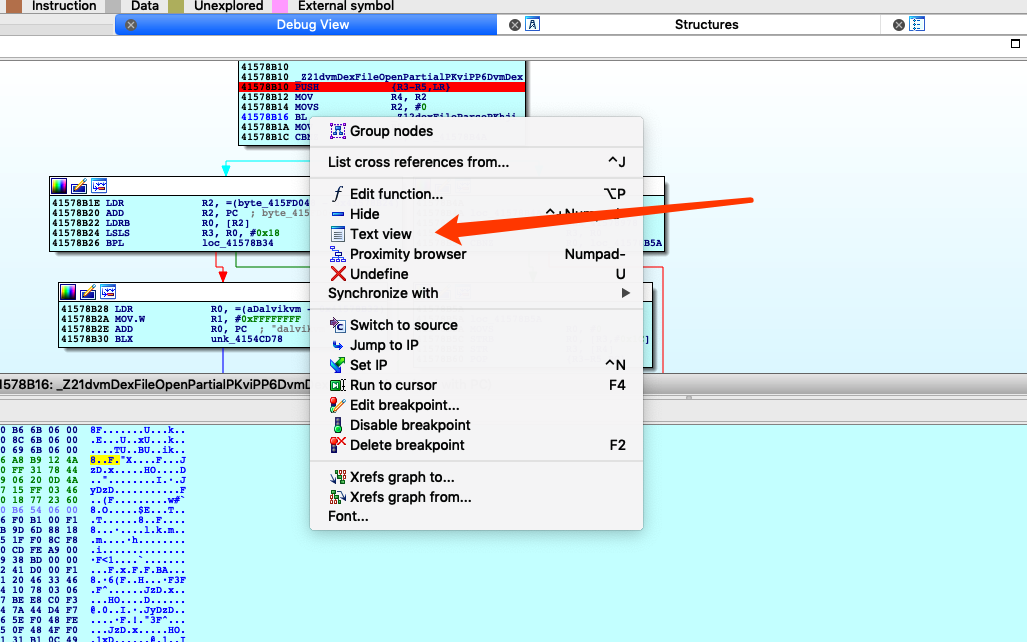Click the Data legend label
Screen dimensions: 1027x642
tap(145, 6)
